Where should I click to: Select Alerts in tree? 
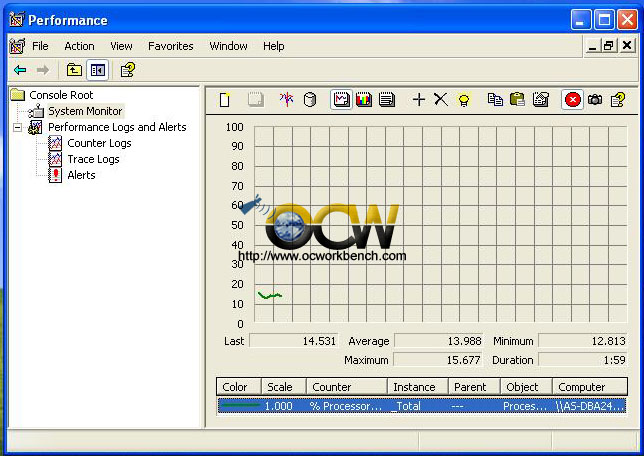coord(81,175)
